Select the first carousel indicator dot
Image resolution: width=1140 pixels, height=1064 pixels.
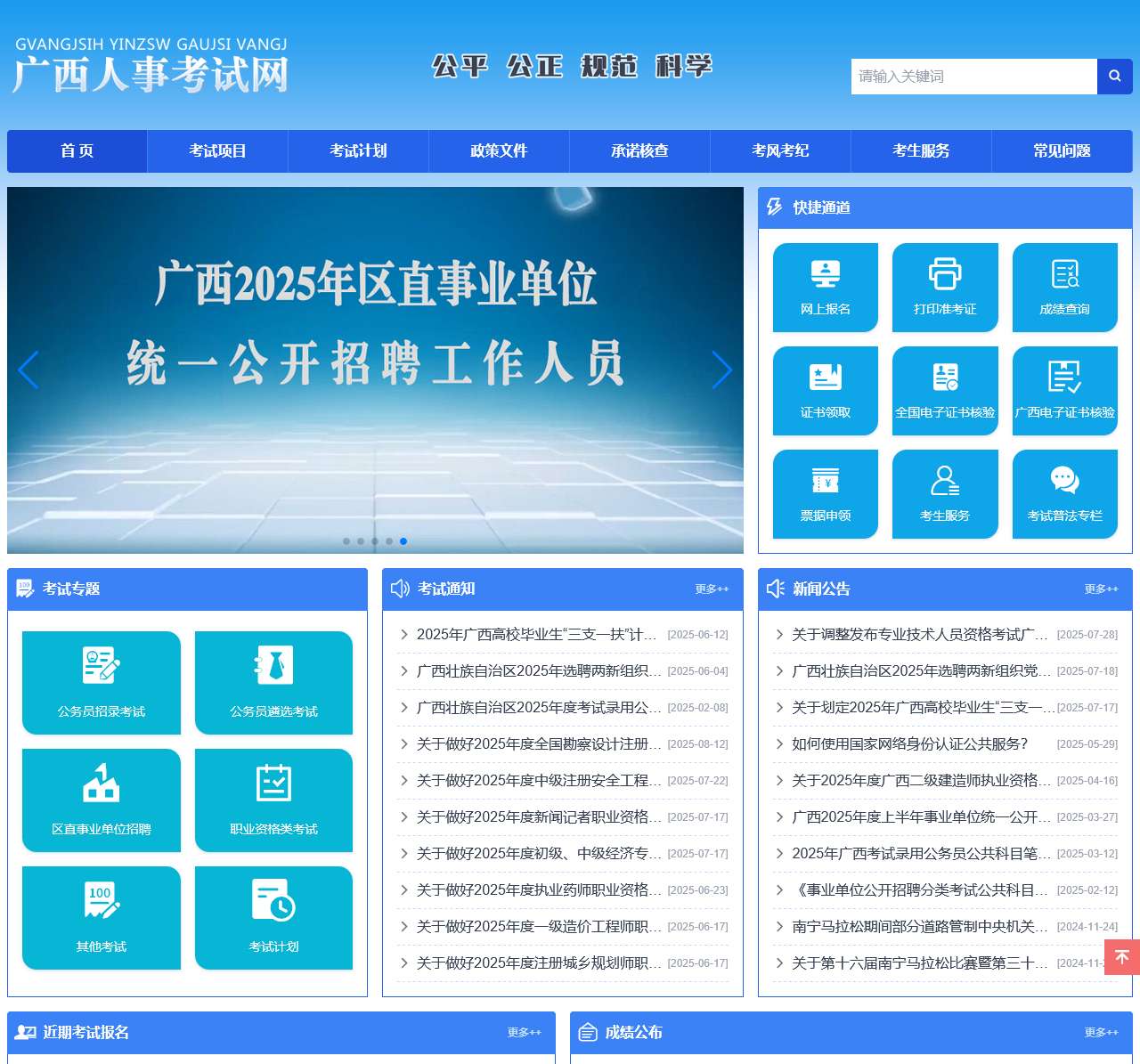click(x=346, y=541)
